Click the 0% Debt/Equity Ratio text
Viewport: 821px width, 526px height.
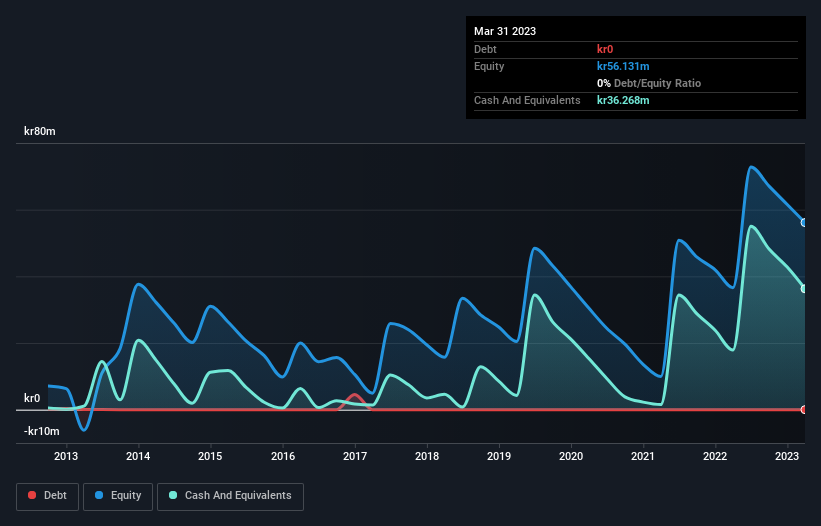(649, 83)
